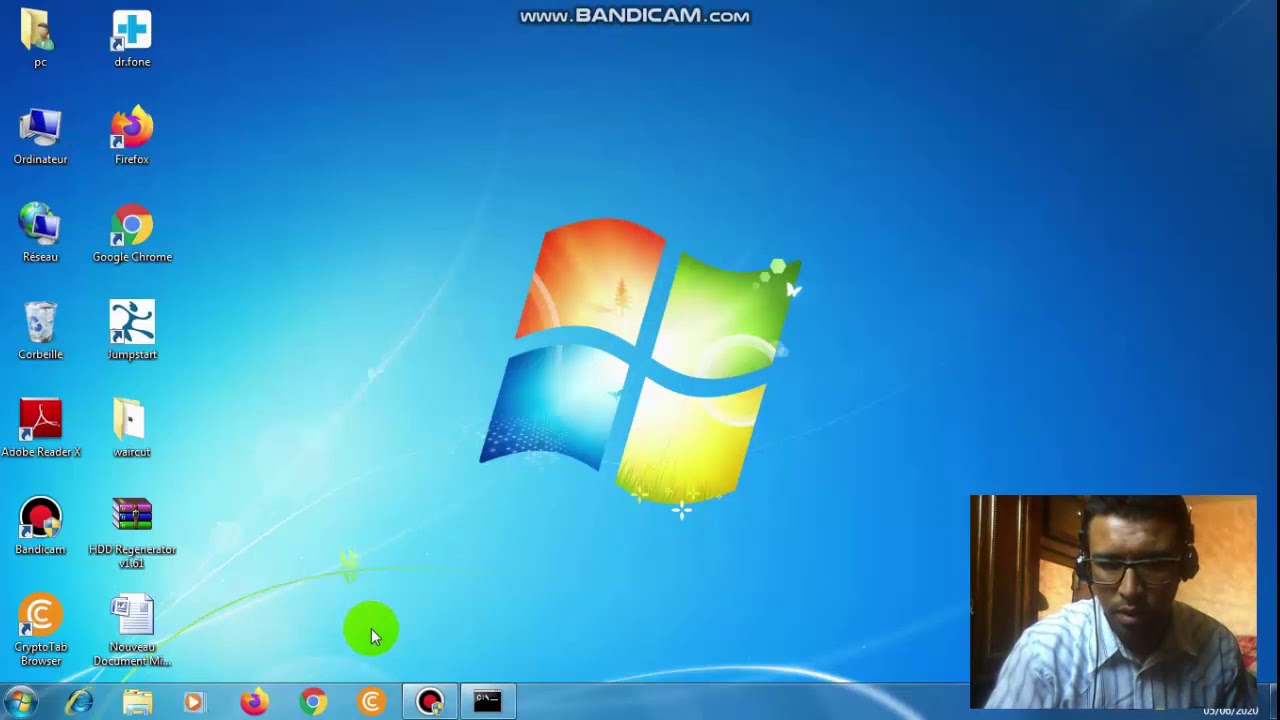The height and width of the screenshot is (720, 1280).
Task: Open the file explorer from taskbar
Action: pos(137,702)
